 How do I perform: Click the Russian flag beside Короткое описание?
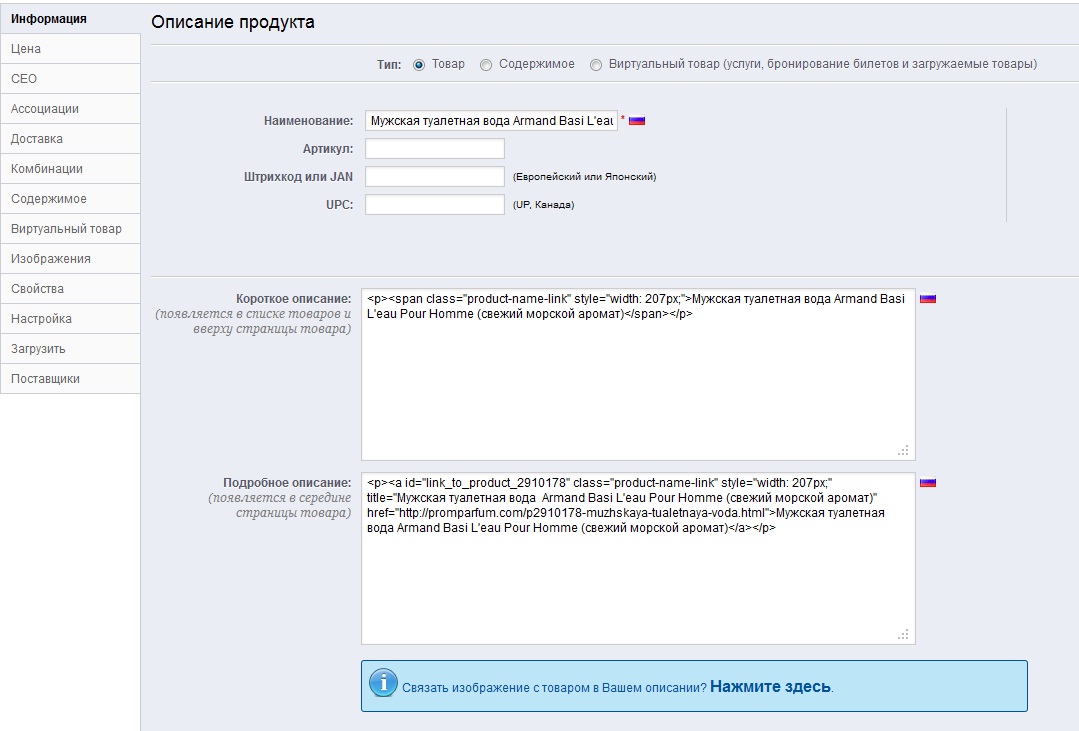click(x=928, y=299)
